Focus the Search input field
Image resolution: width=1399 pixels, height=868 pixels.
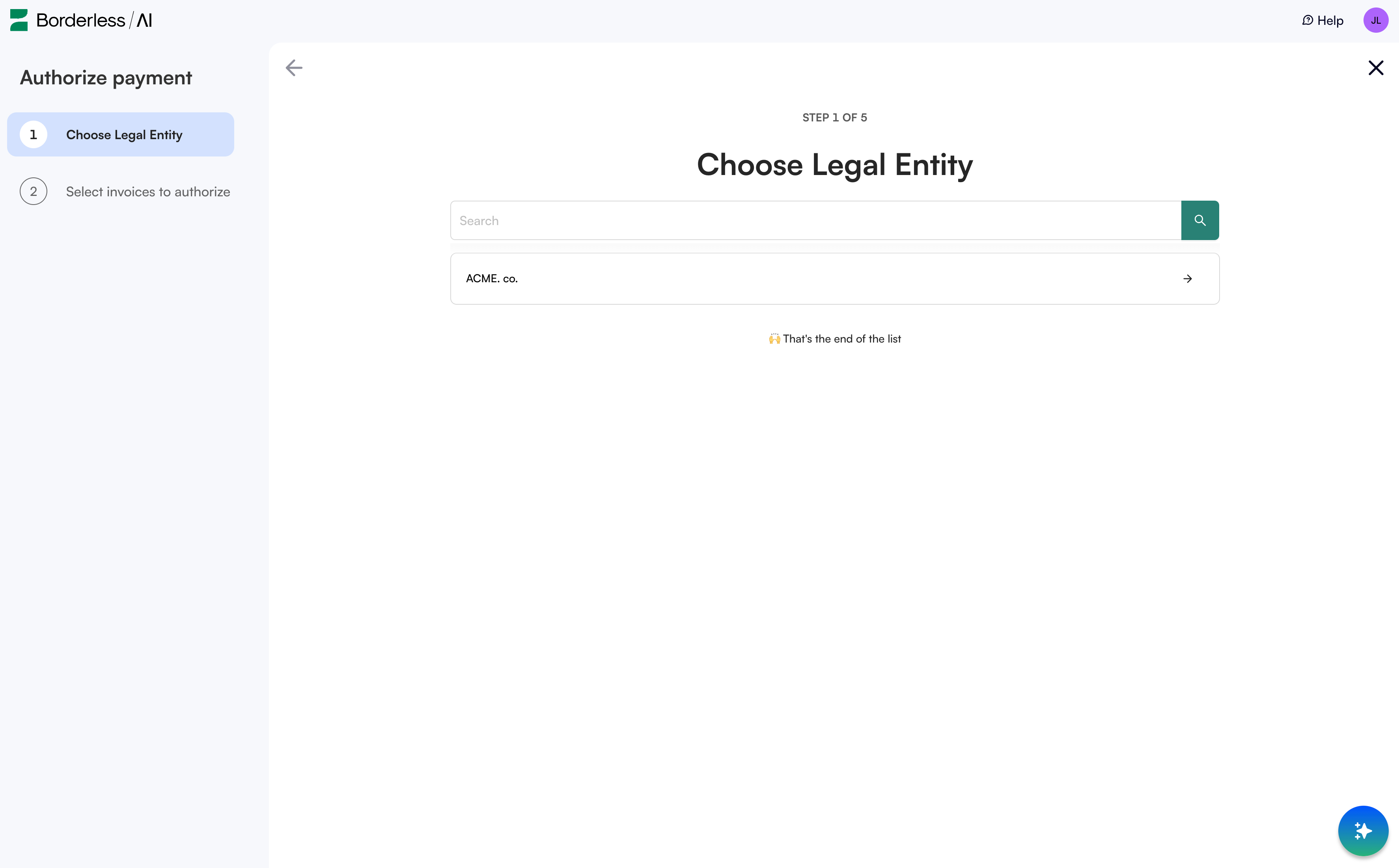tap(815, 220)
